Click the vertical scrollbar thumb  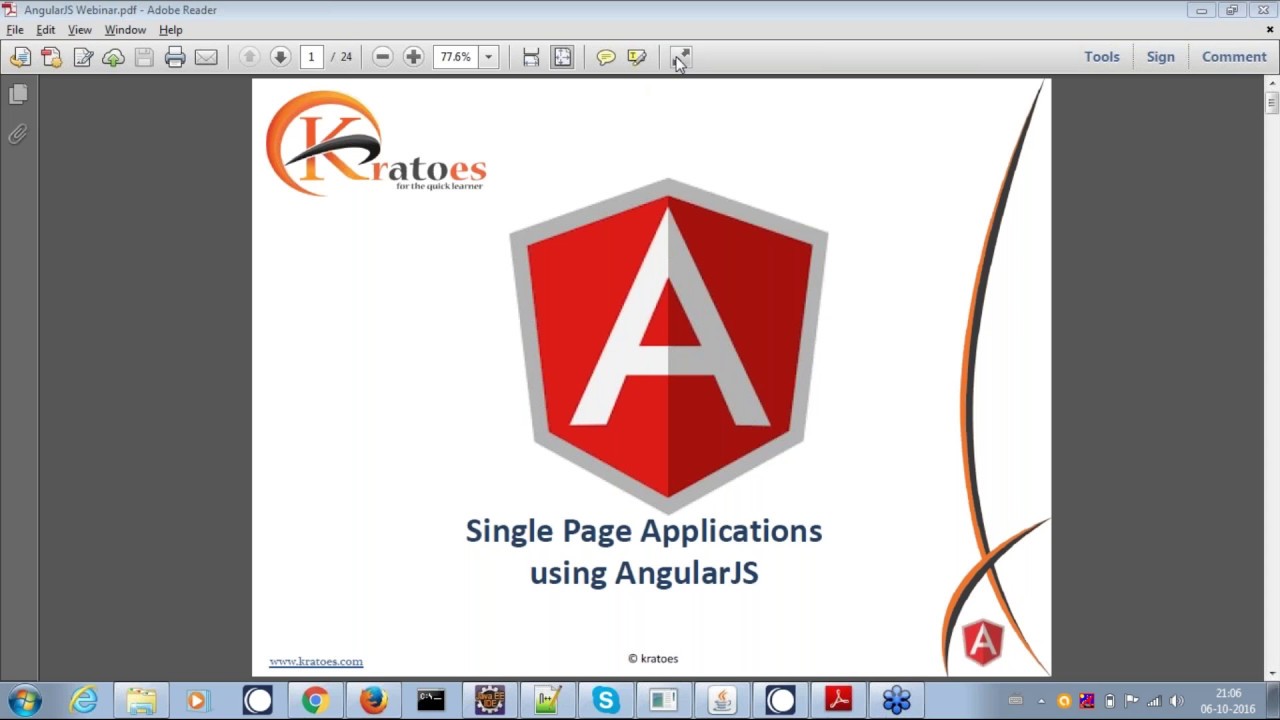[1272, 101]
